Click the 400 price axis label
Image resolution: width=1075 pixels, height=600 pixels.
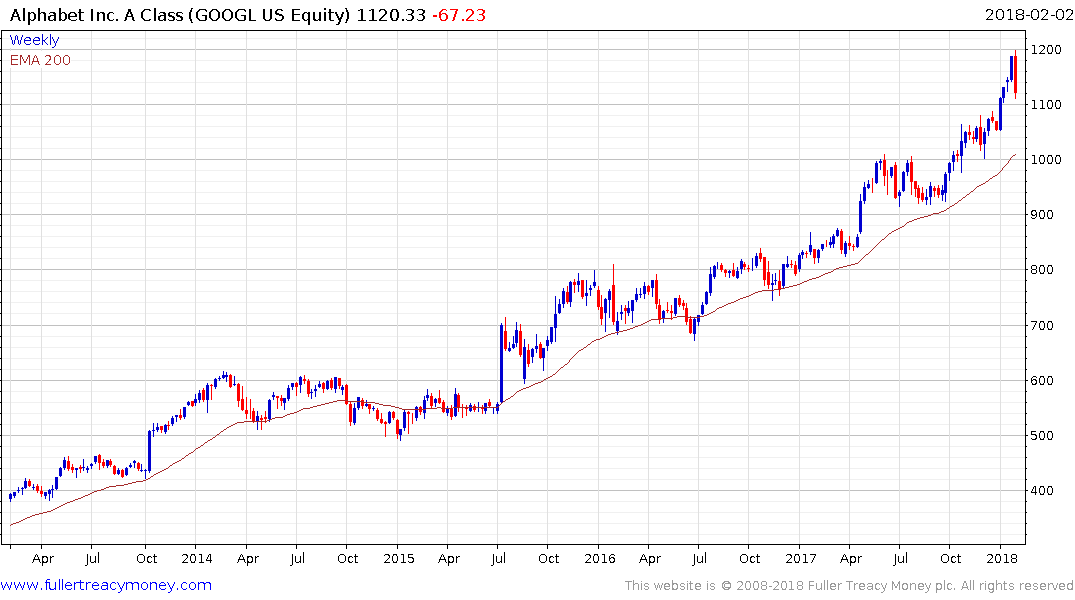[1042, 490]
